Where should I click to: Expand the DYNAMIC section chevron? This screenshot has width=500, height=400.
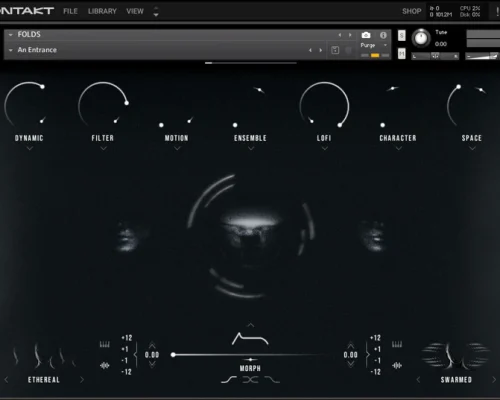pyautogui.click(x=30, y=148)
